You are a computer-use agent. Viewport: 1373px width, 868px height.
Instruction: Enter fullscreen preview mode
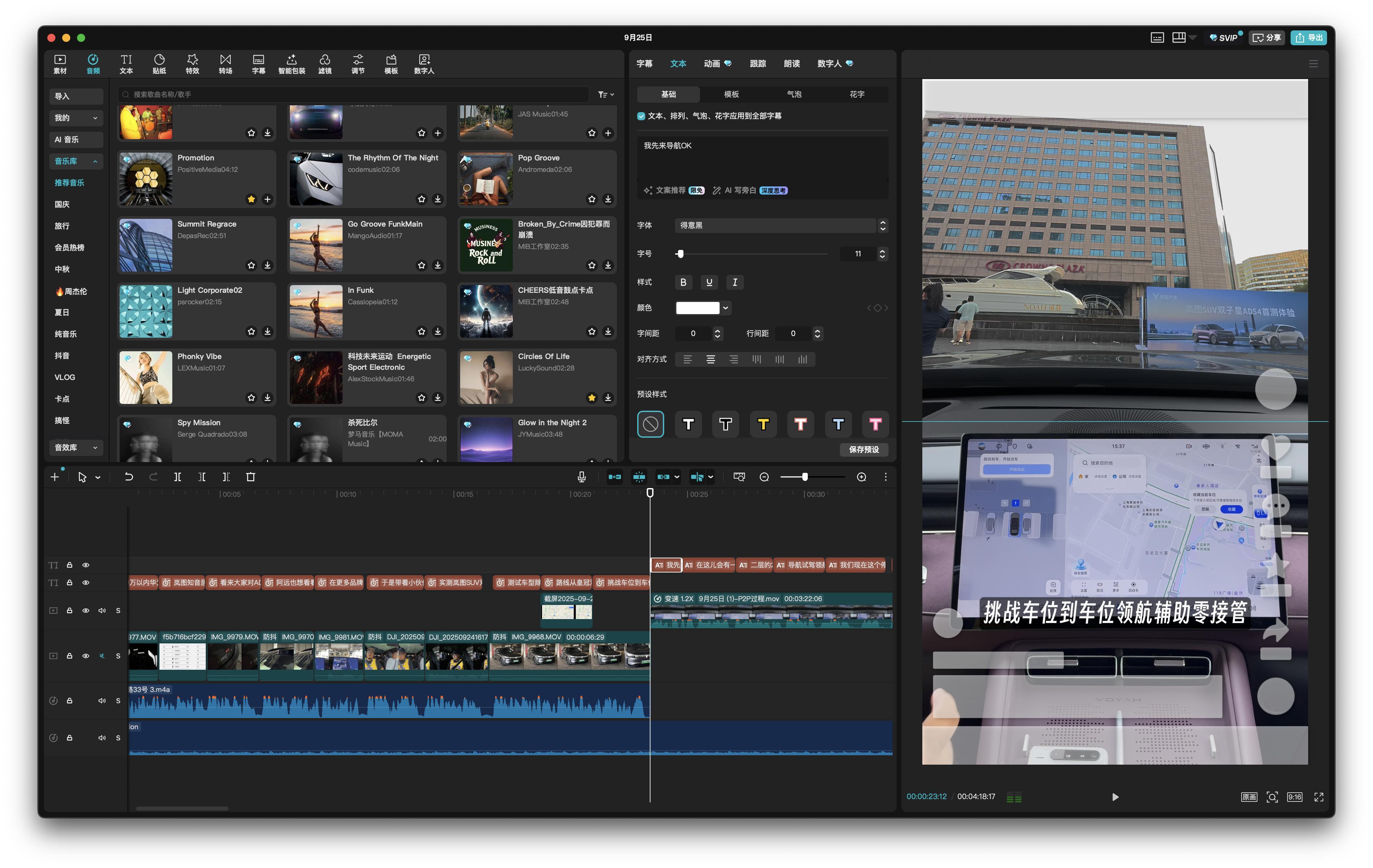coord(1319,797)
